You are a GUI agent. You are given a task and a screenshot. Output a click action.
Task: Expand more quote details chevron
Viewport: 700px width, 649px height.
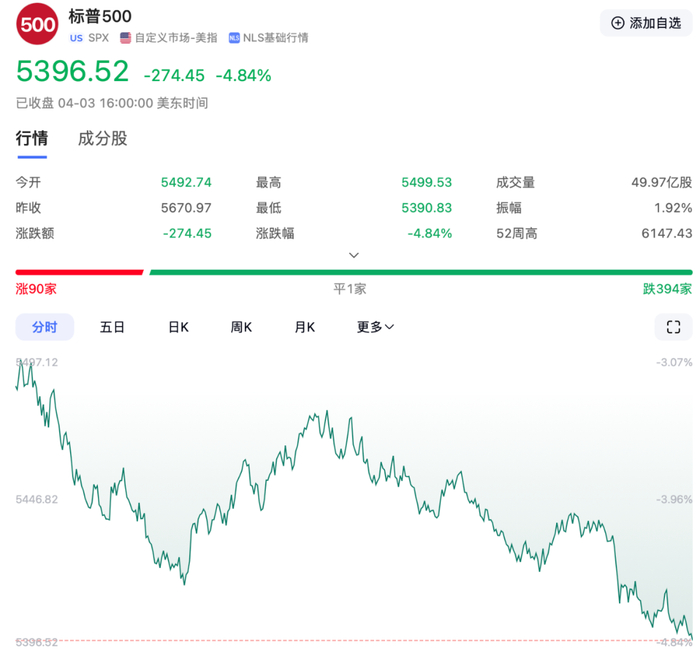(354, 255)
